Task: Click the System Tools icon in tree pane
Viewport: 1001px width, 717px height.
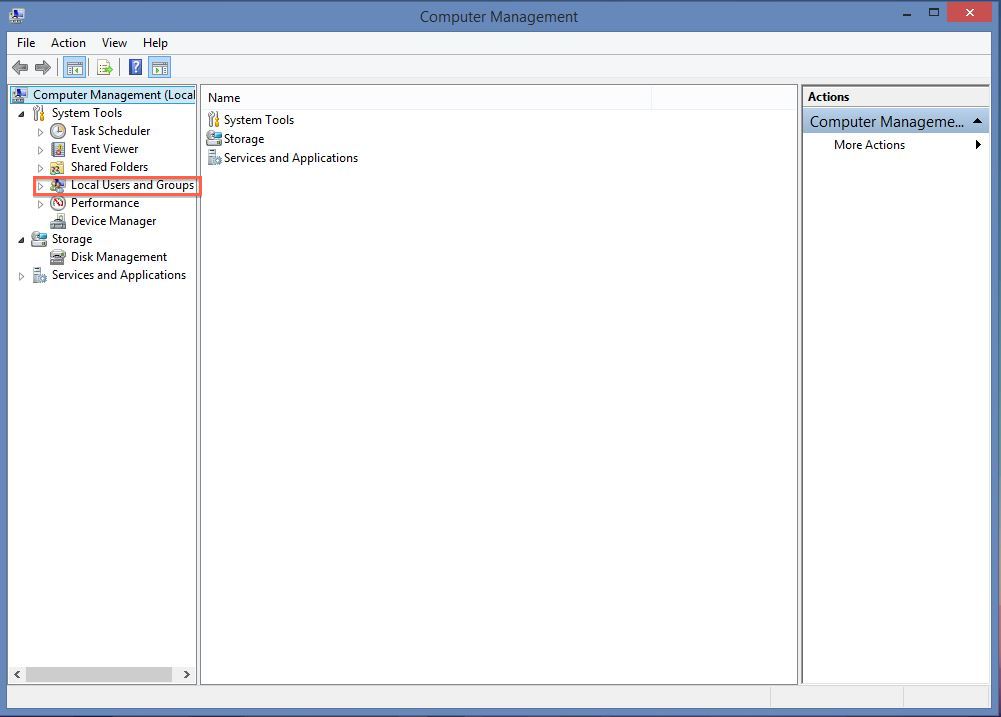Action: tap(39, 113)
